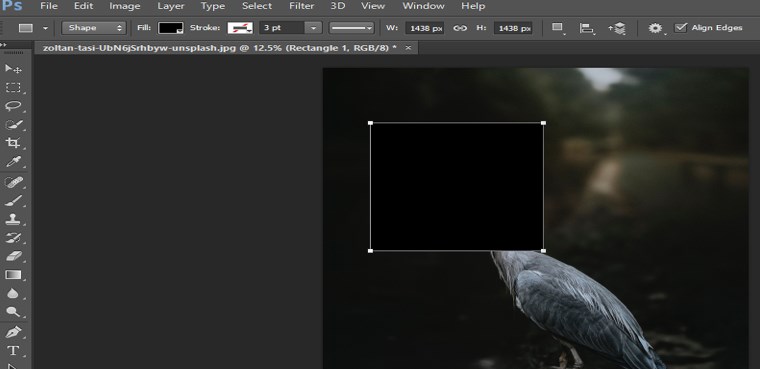The width and height of the screenshot is (760, 369).
Task: Toggle the Align Edges checkbox
Action: coord(681,28)
